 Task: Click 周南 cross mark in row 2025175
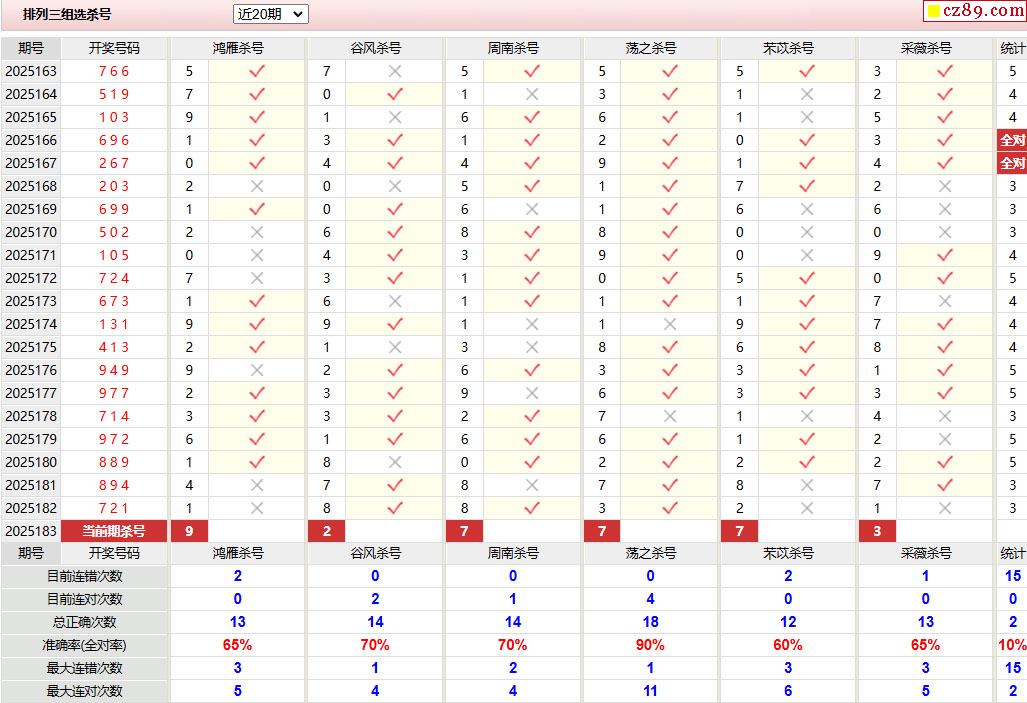pos(532,347)
